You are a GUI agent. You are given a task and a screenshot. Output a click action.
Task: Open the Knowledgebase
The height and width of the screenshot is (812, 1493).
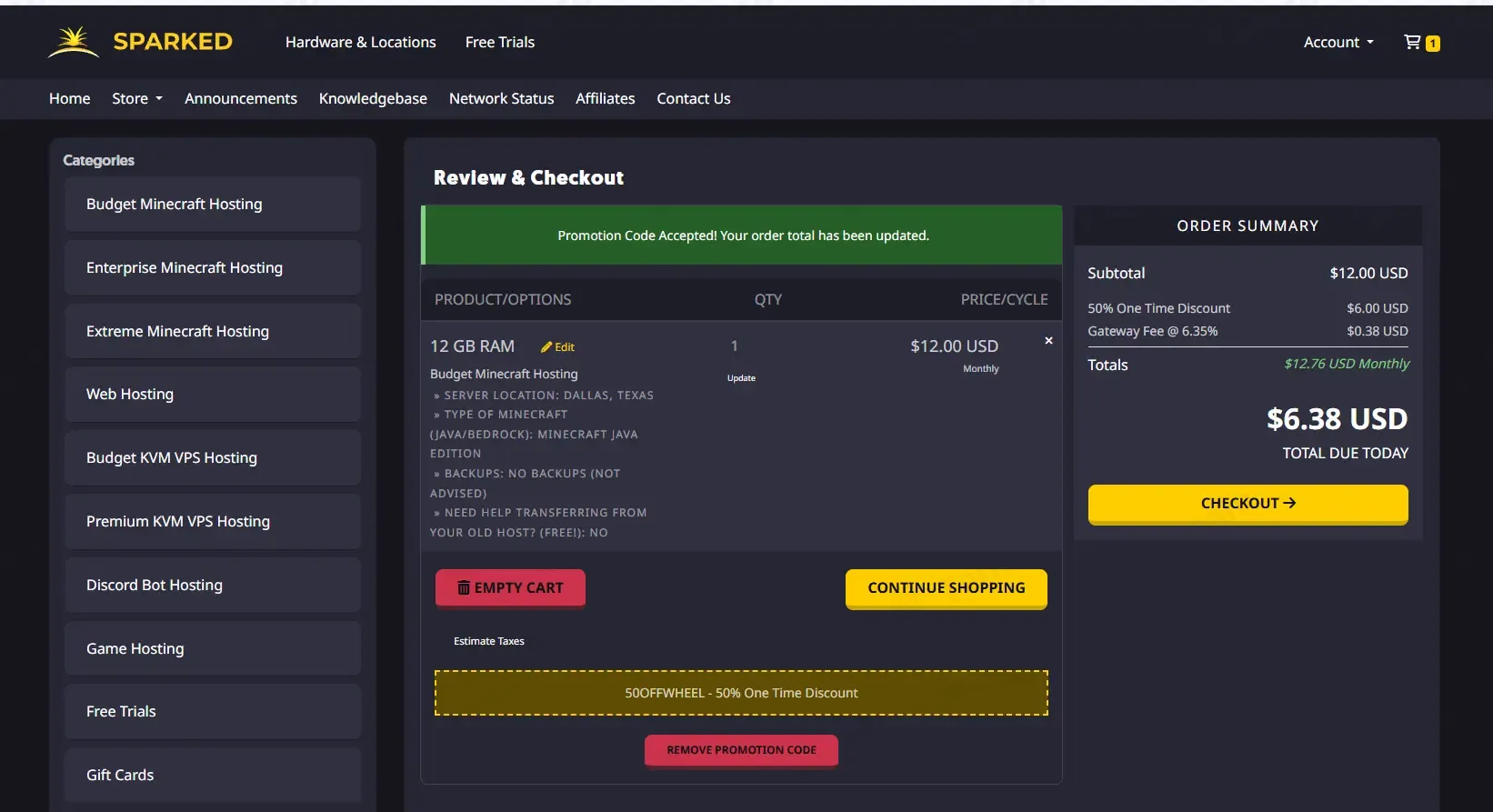pos(373,98)
